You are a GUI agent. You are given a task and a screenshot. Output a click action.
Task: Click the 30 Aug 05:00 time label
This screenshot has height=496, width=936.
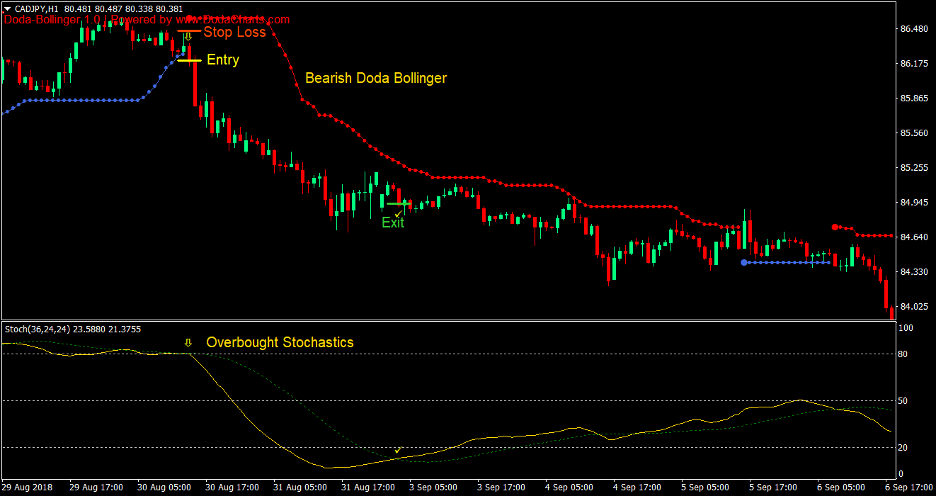coord(164,488)
